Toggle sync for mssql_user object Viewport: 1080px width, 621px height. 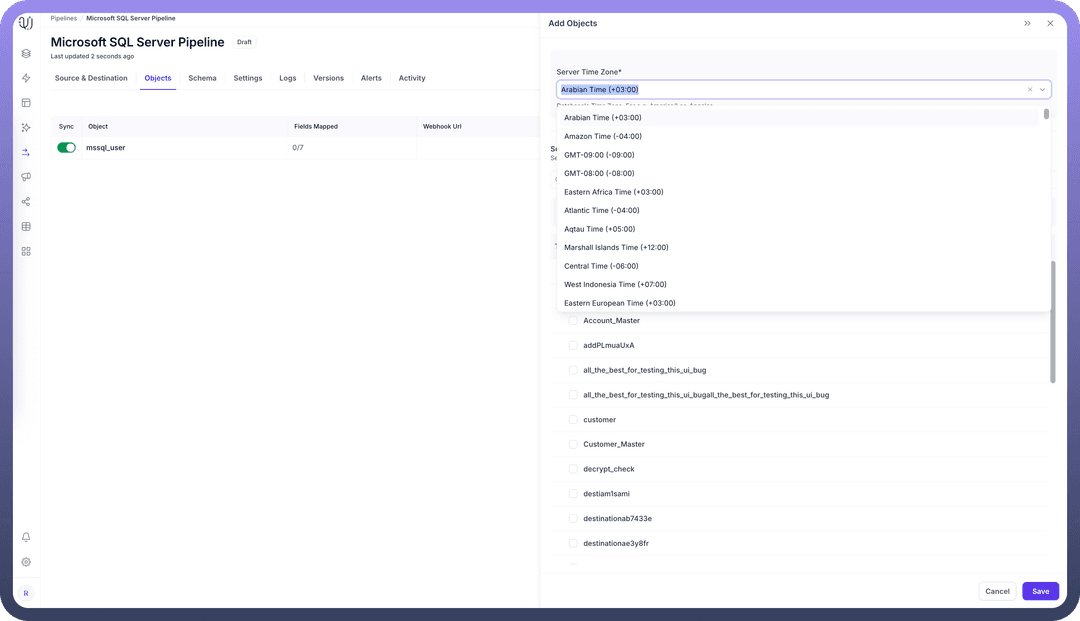[x=67, y=148]
